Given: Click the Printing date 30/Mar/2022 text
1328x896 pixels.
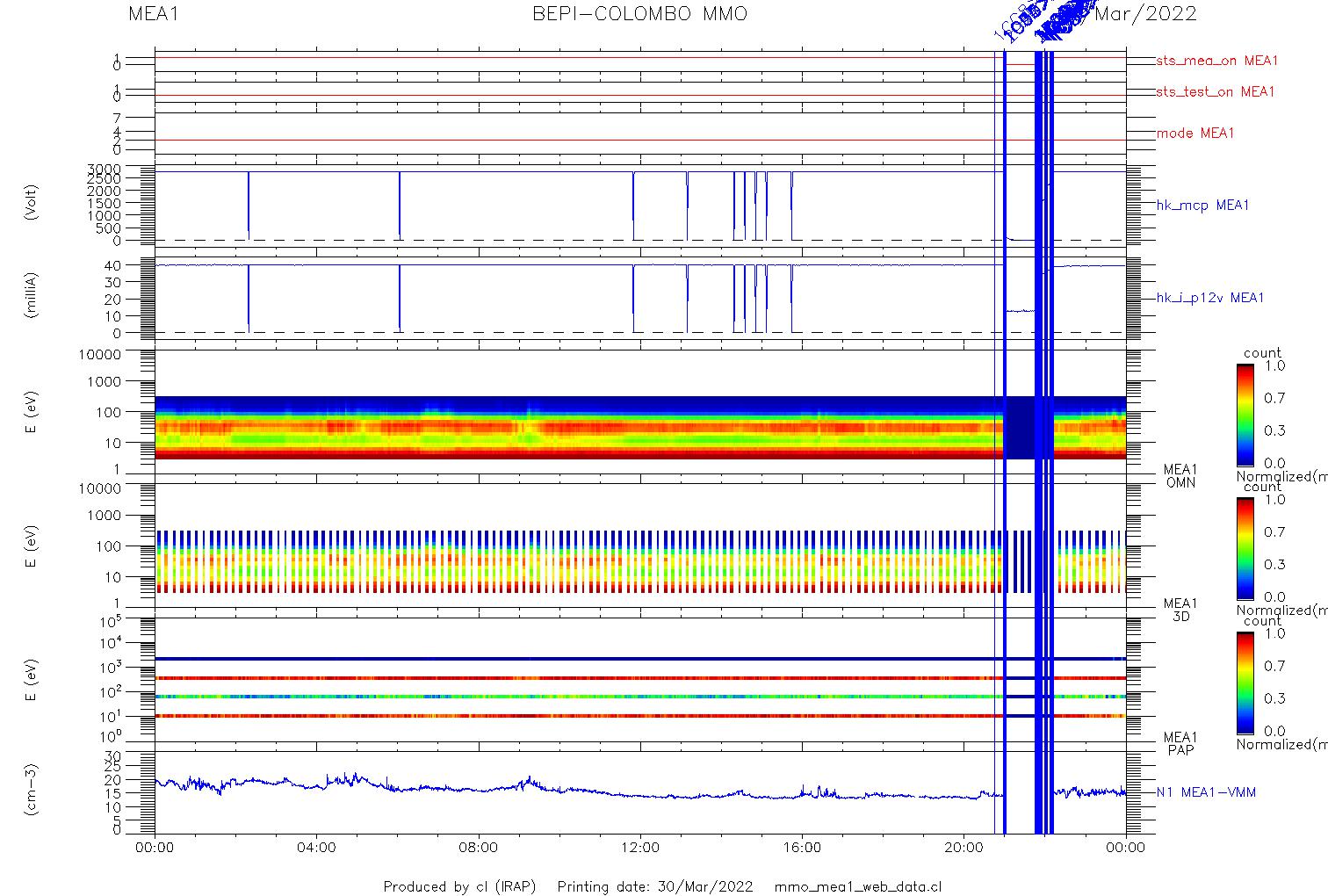Looking at the screenshot, I should (x=655, y=886).
